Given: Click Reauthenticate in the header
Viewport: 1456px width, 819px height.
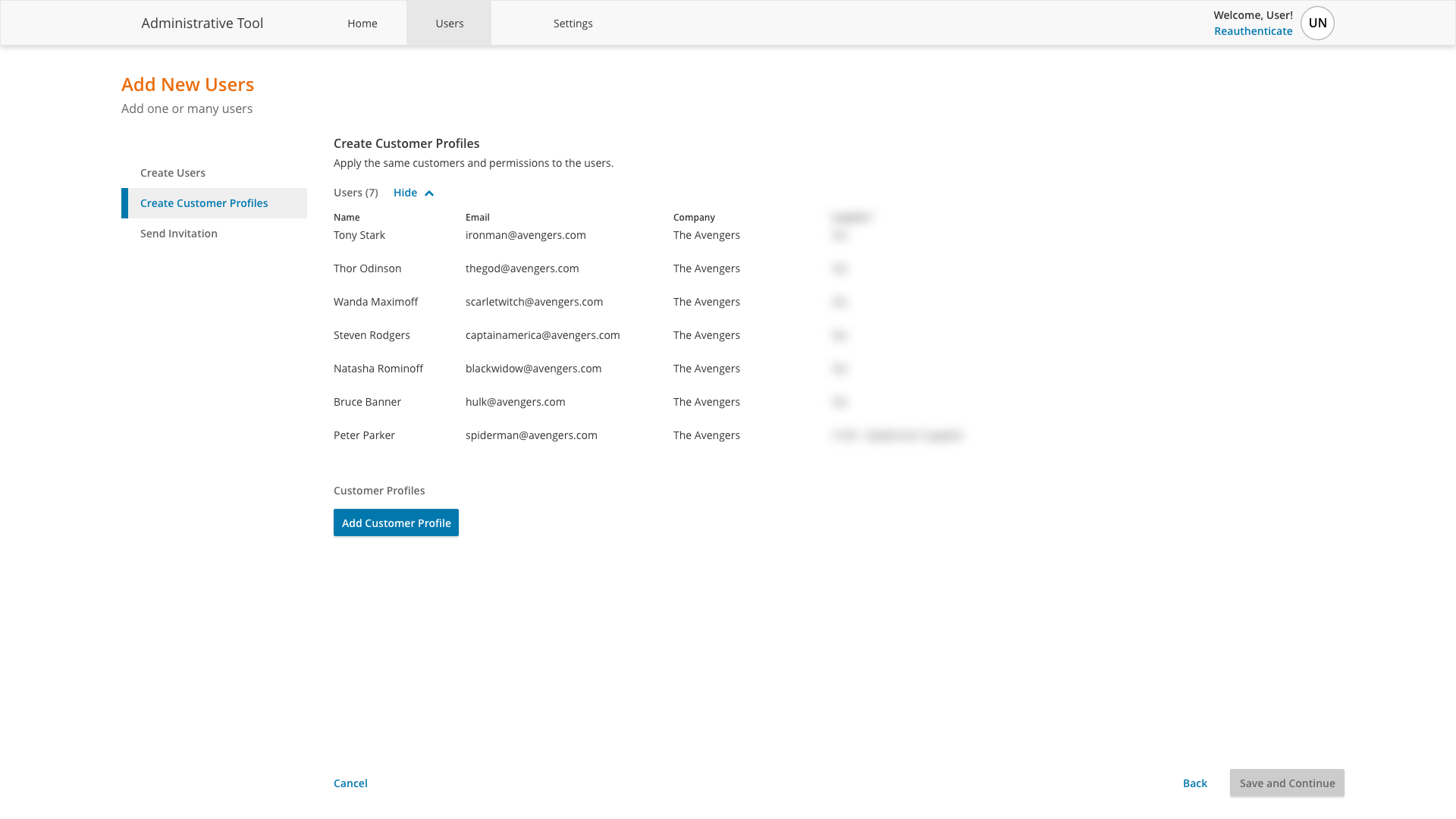Looking at the screenshot, I should point(1253,31).
